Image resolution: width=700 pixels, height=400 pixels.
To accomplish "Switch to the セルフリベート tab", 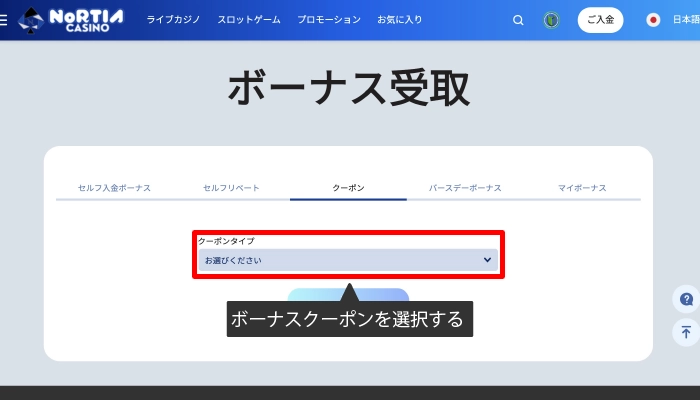I will click(231, 188).
